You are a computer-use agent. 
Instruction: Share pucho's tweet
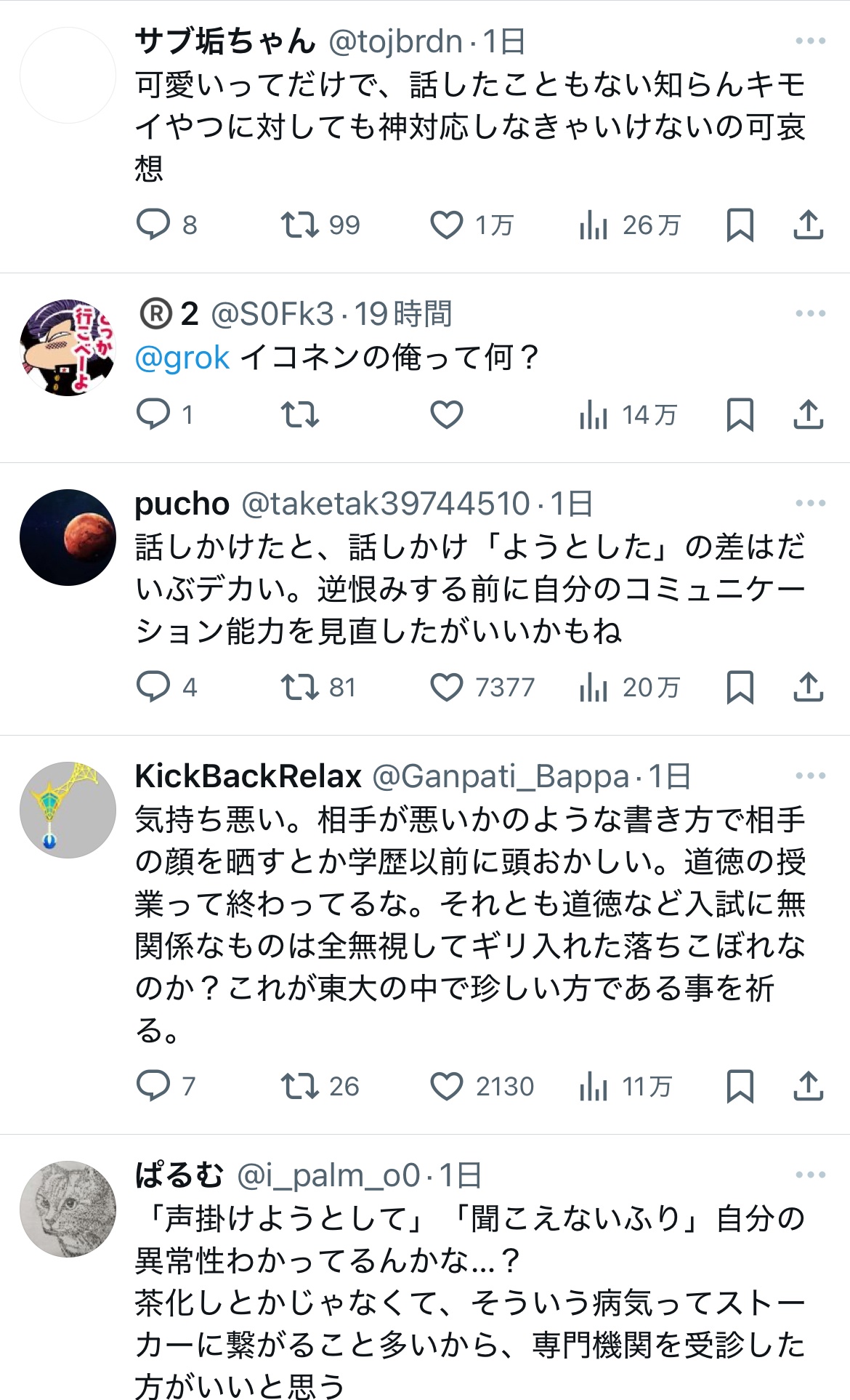click(808, 687)
